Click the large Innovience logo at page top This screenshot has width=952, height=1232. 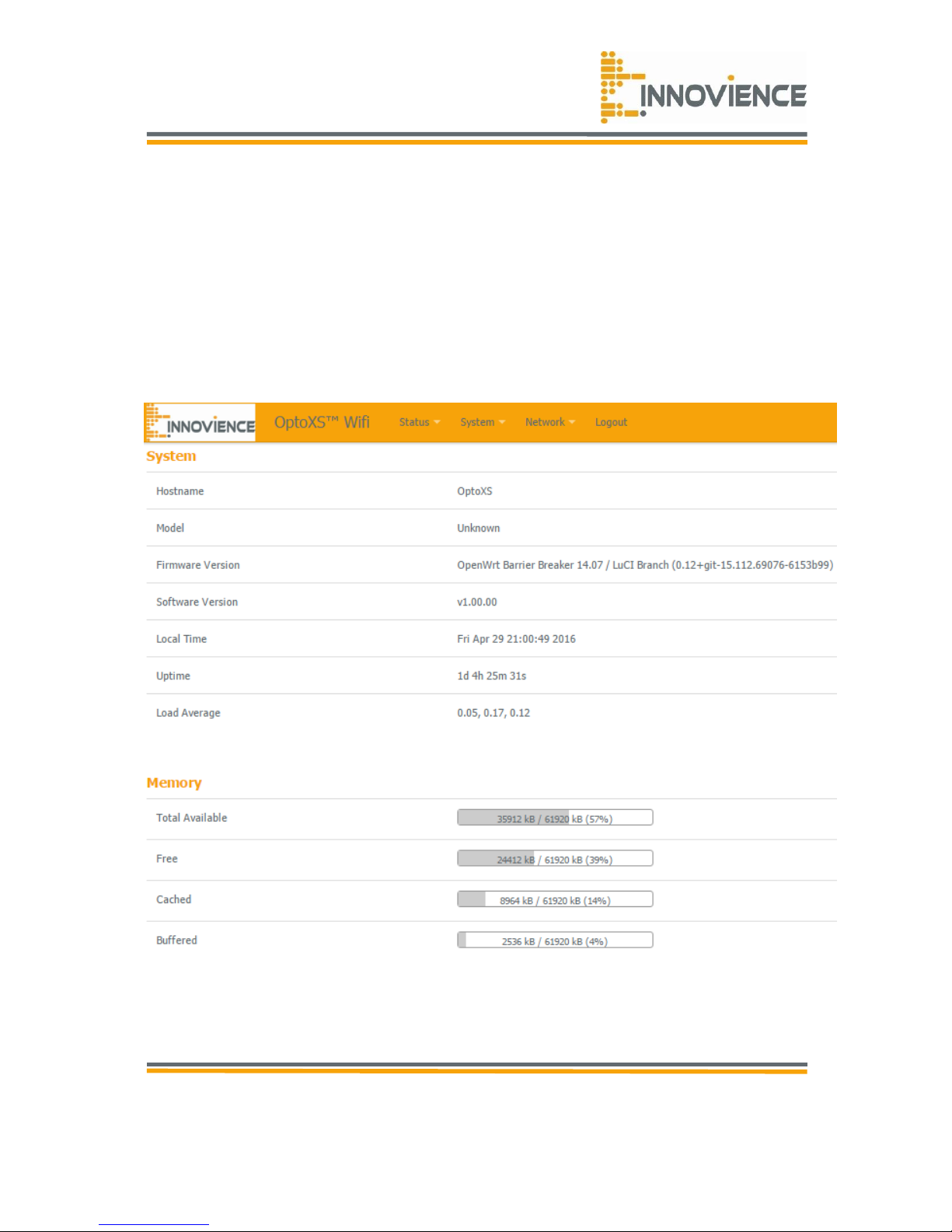(x=703, y=87)
